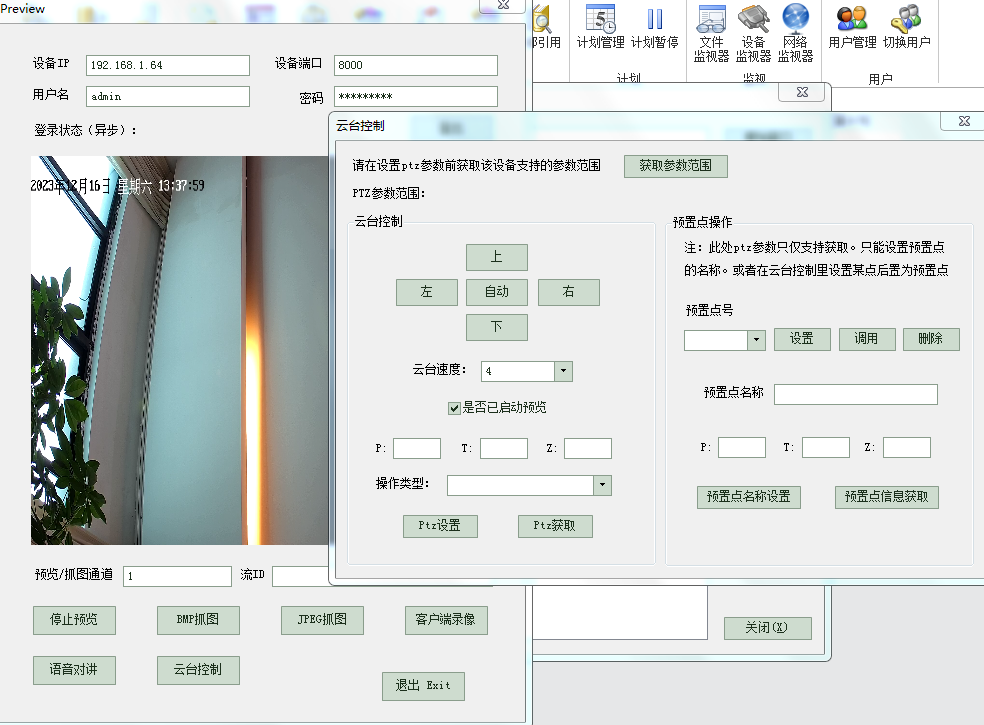The height and width of the screenshot is (725, 984).
Task: Click the 退出 Exit button
Action: point(423,686)
